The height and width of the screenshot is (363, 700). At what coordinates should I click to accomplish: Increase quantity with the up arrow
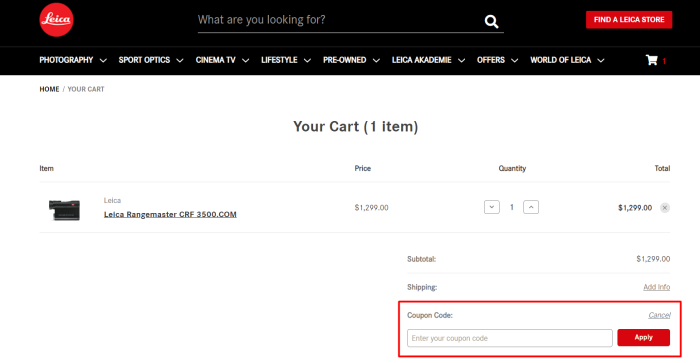tap(531, 207)
